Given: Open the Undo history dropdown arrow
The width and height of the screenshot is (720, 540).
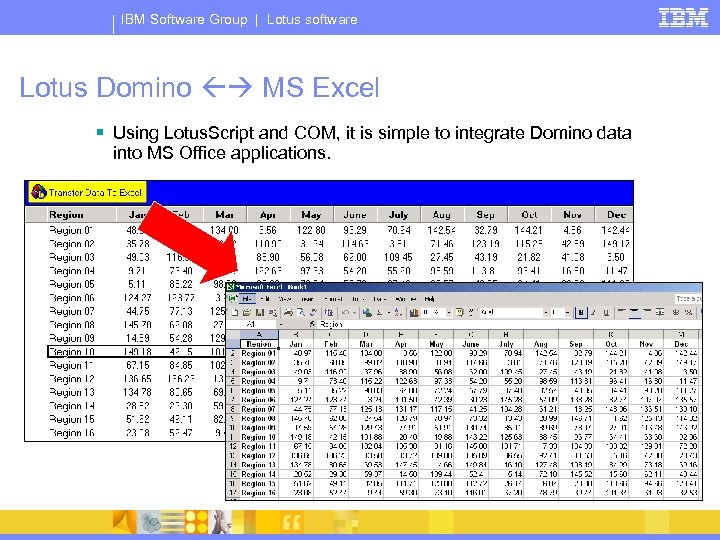Looking at the screenshot, I should [x=354, y=313].
